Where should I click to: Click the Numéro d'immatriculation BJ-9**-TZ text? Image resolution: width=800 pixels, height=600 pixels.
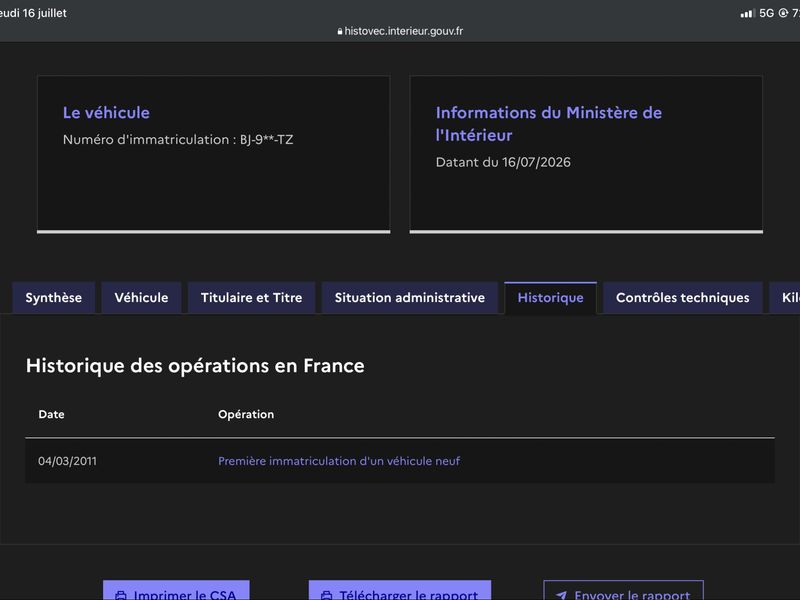[x=178, y=139]
